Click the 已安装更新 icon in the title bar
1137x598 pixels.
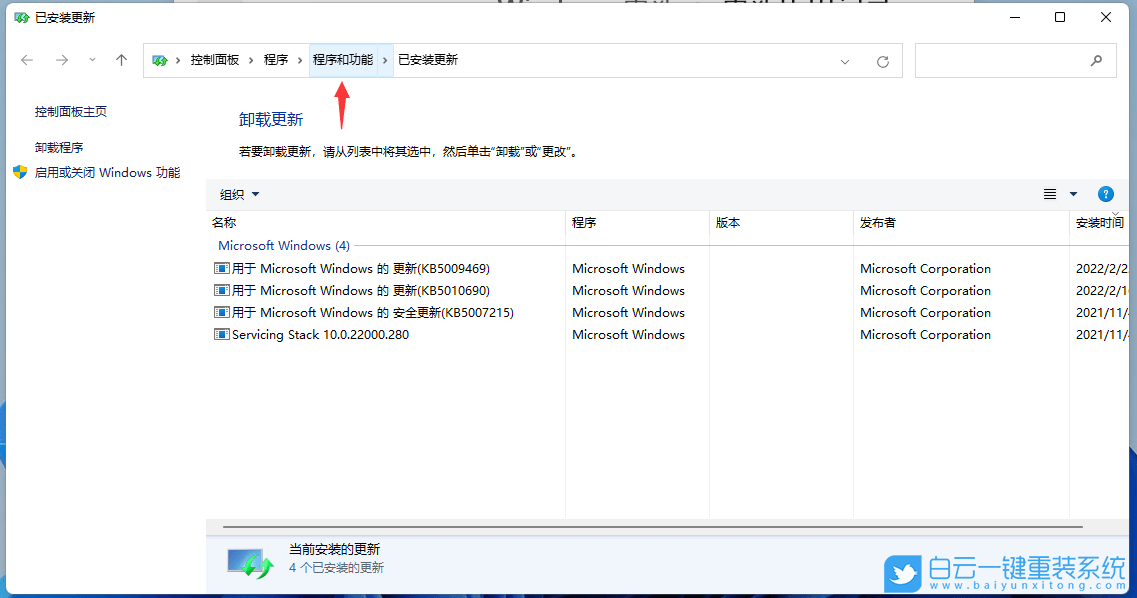22,17
